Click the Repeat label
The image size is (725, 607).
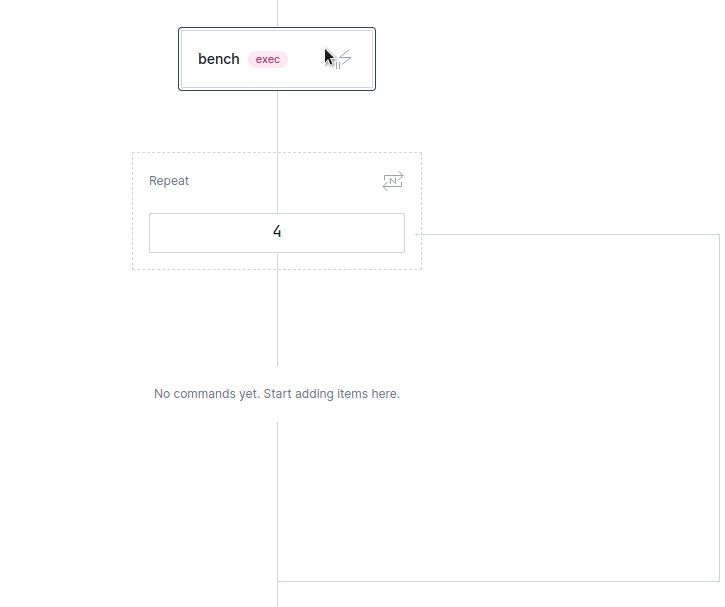pos(169,181)
